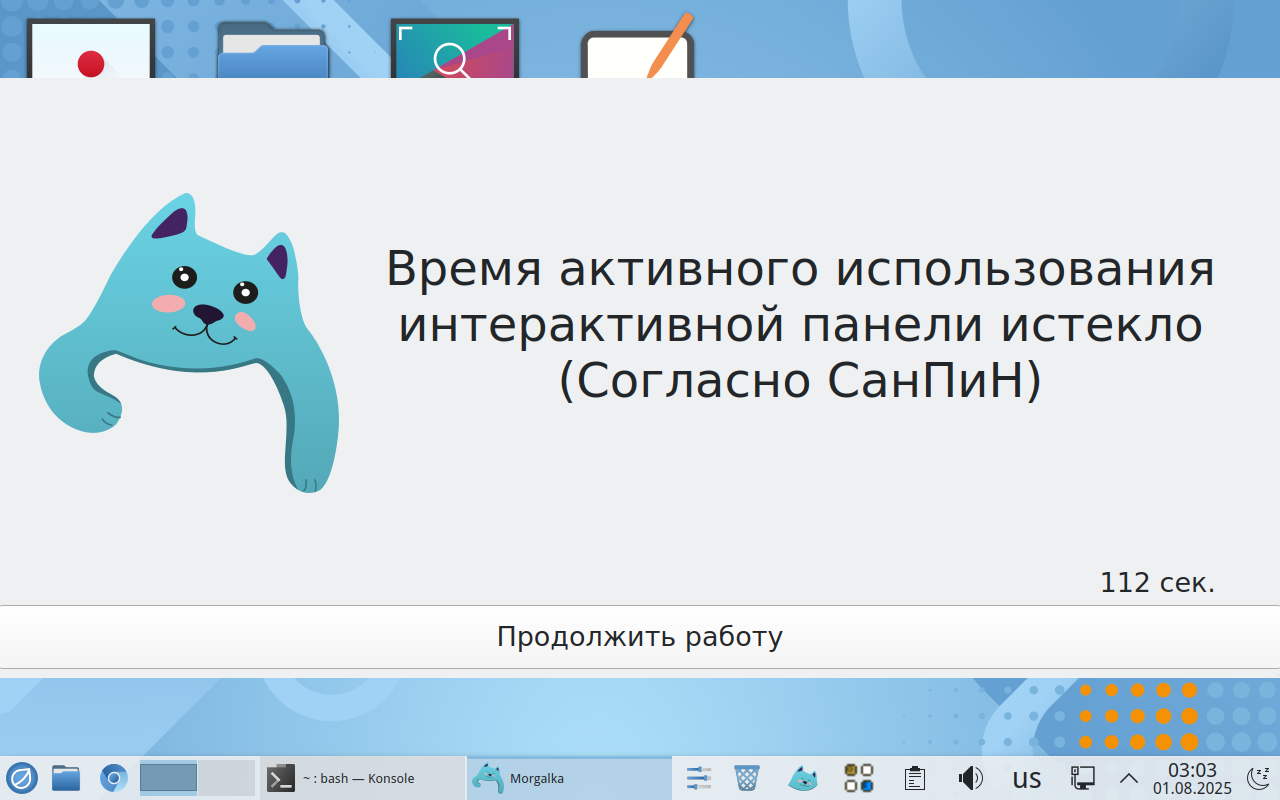Click the "Продолжить работу" button
This screenshot has height=800, width=1280.
point(640,637)
